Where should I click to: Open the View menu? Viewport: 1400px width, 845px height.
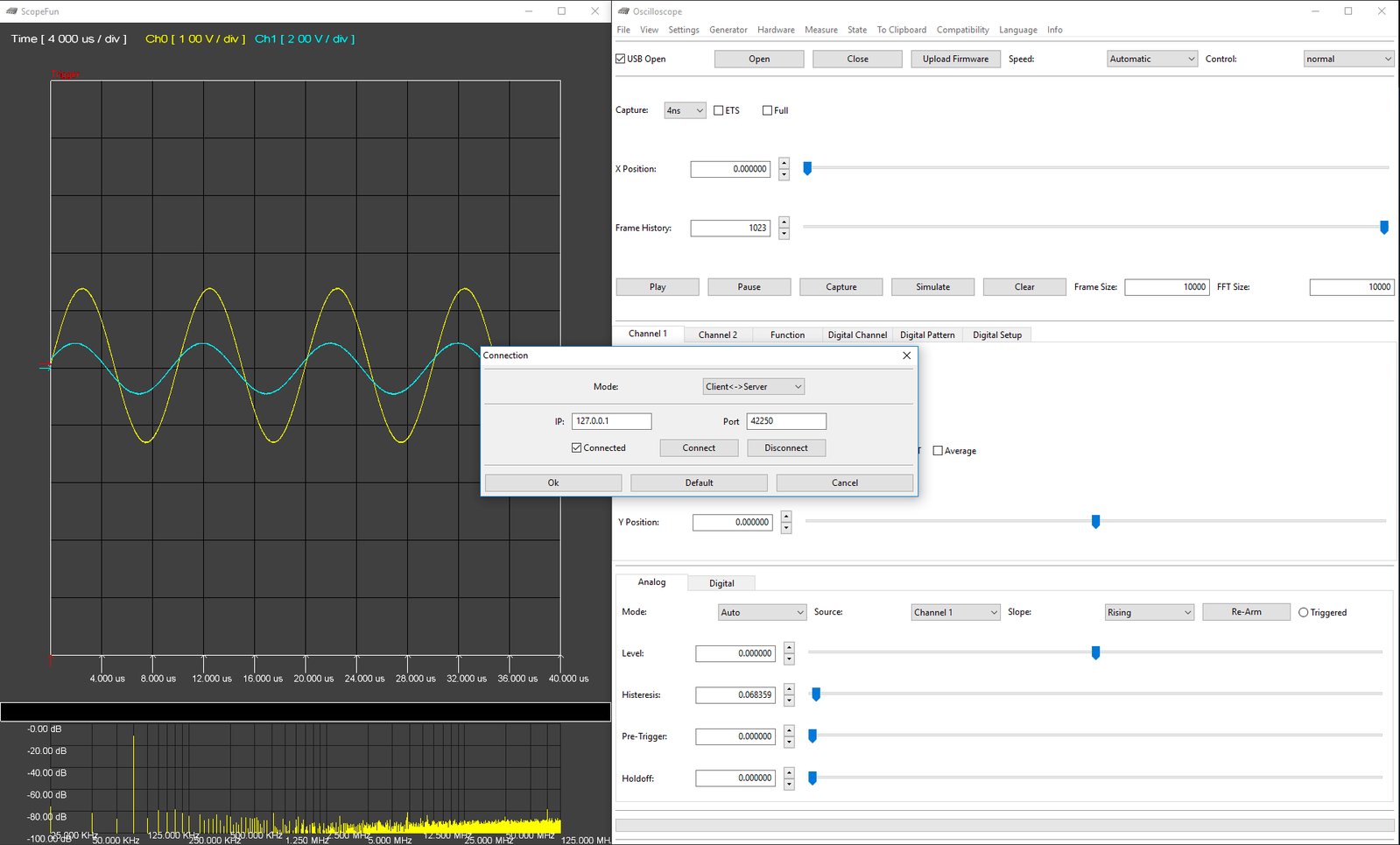649,30
